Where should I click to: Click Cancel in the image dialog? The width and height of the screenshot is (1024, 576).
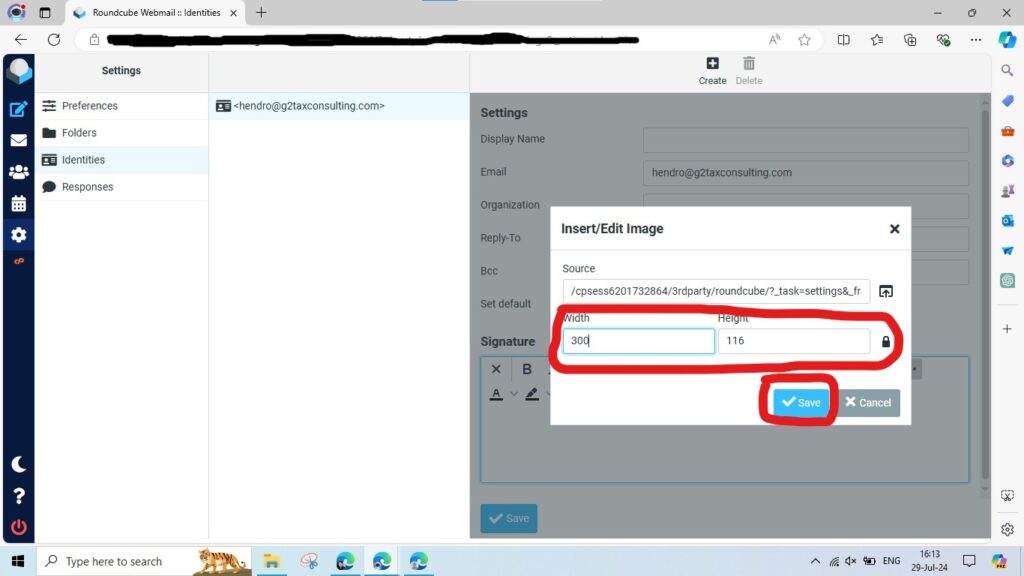pyautogui.click(x=868, y=402)
